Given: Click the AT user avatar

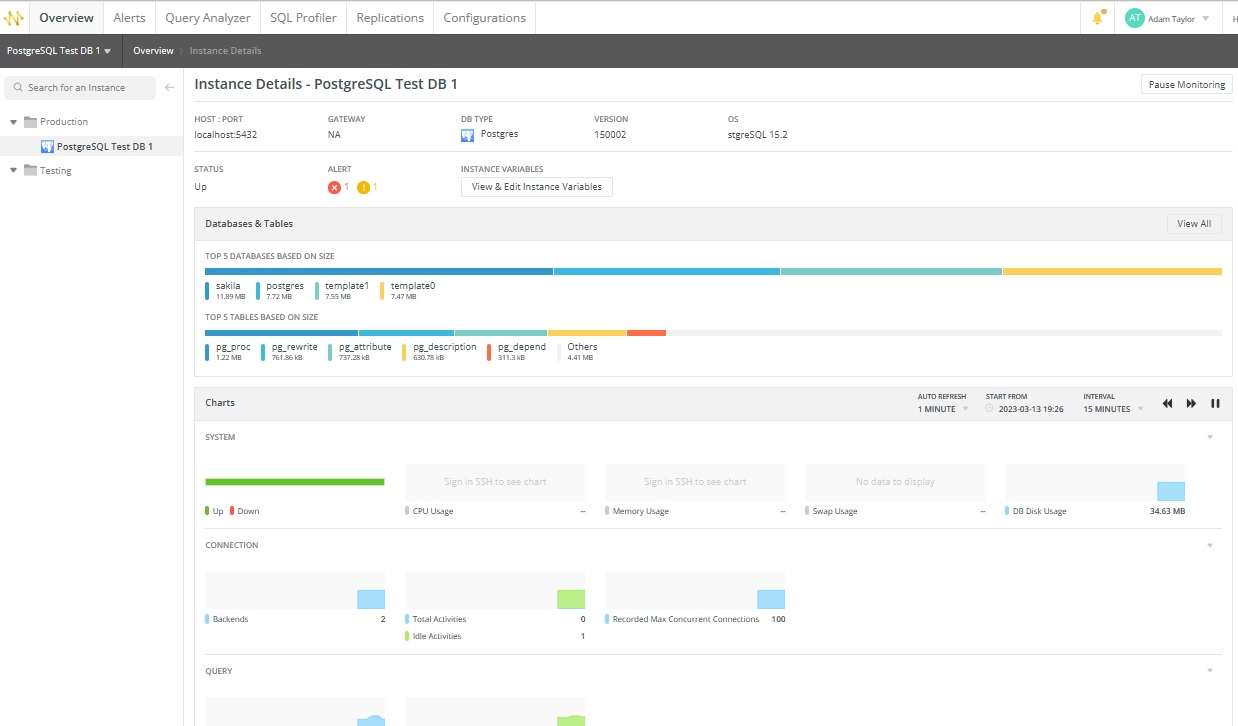Looking at the screenshot, I should coord(1134,18).
